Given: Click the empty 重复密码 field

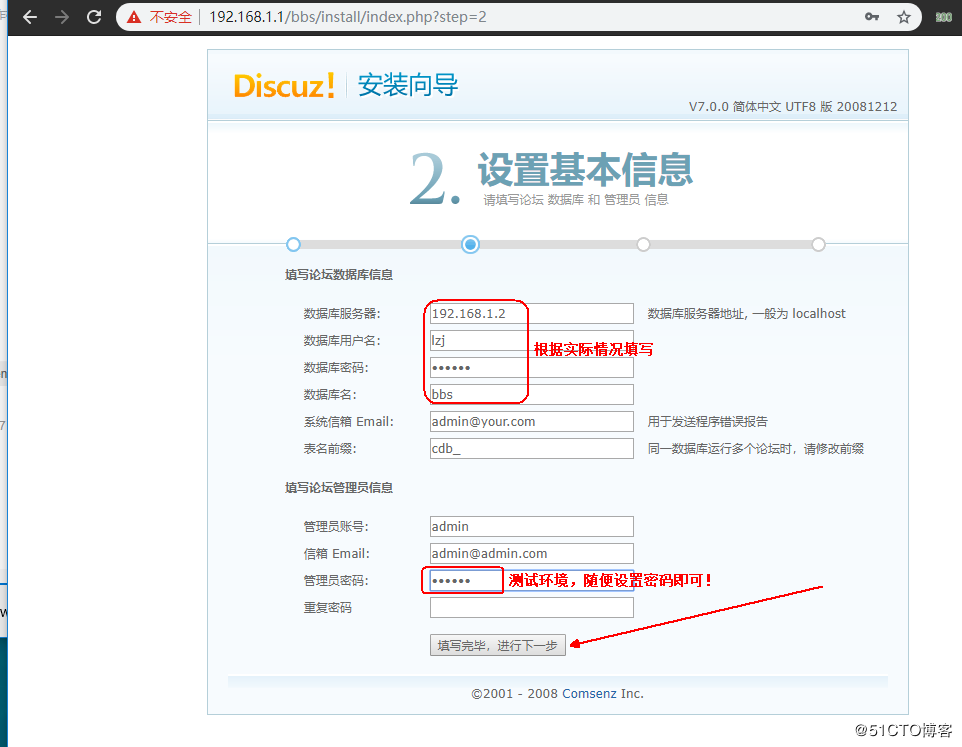Looking at the screenshot, I should click(531, 607).
